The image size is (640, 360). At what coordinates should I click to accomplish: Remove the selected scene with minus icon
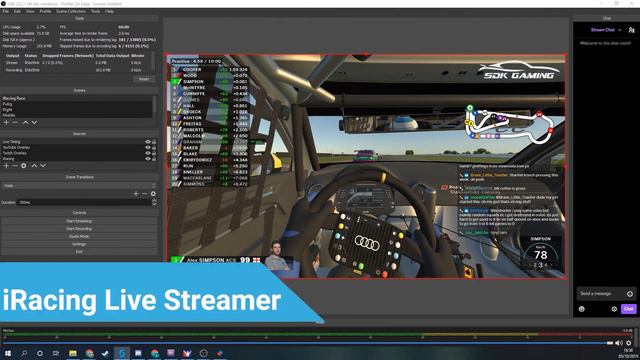[15, 122]
